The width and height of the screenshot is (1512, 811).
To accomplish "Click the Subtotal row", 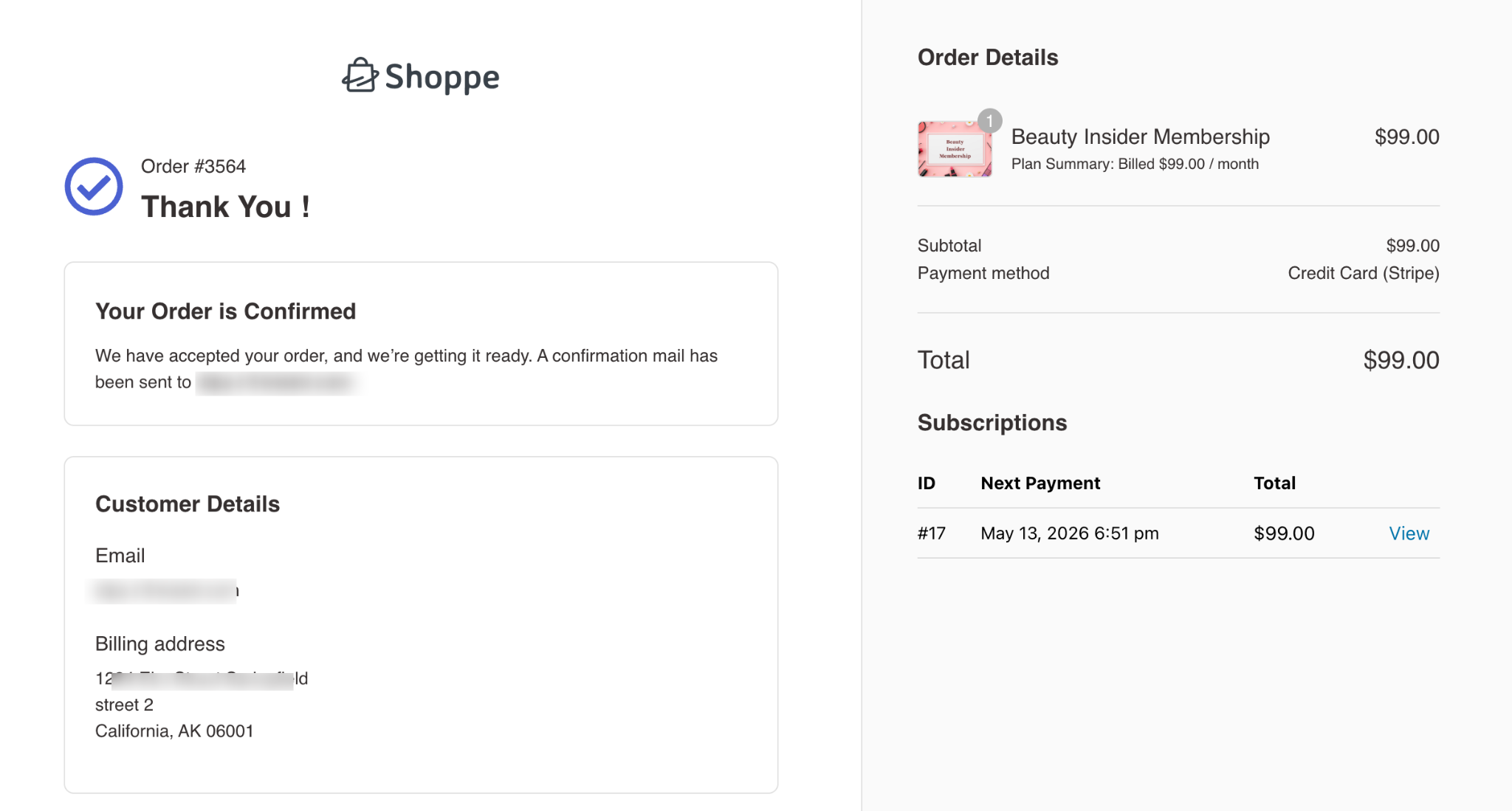I will [x=949, y=245].
